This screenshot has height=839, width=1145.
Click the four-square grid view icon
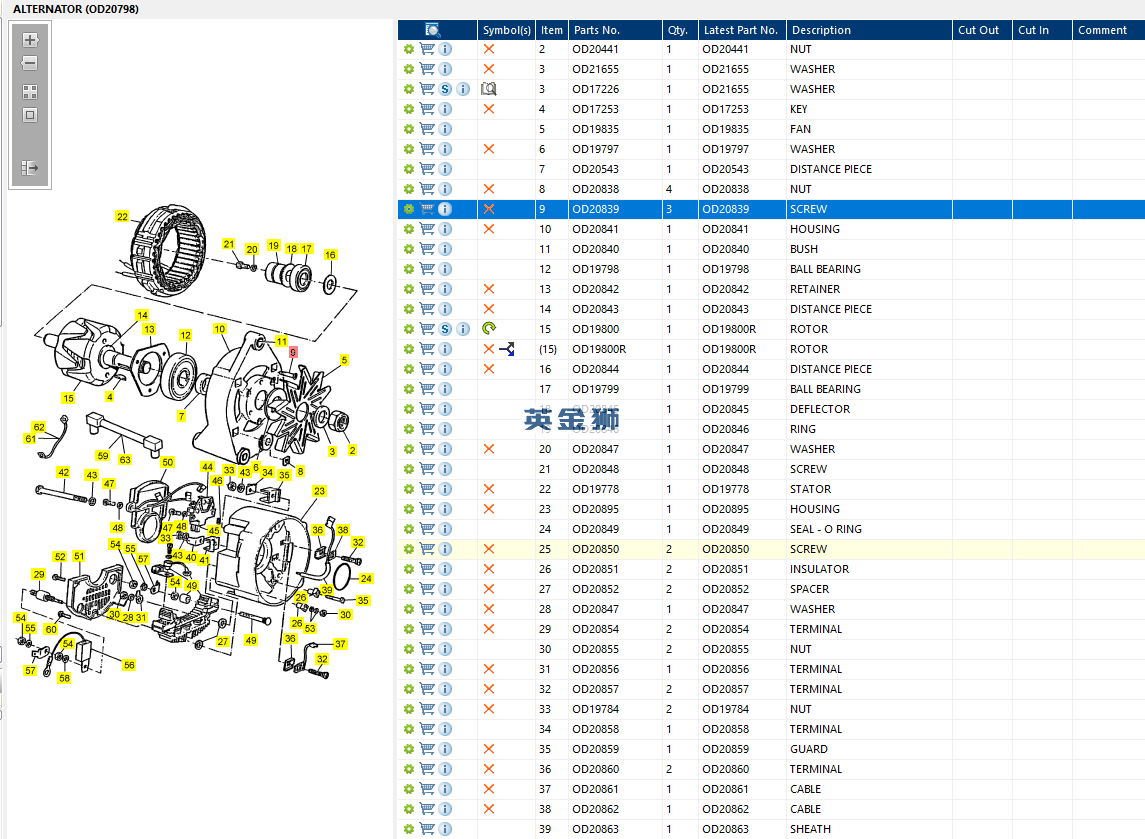coord(30,91)
